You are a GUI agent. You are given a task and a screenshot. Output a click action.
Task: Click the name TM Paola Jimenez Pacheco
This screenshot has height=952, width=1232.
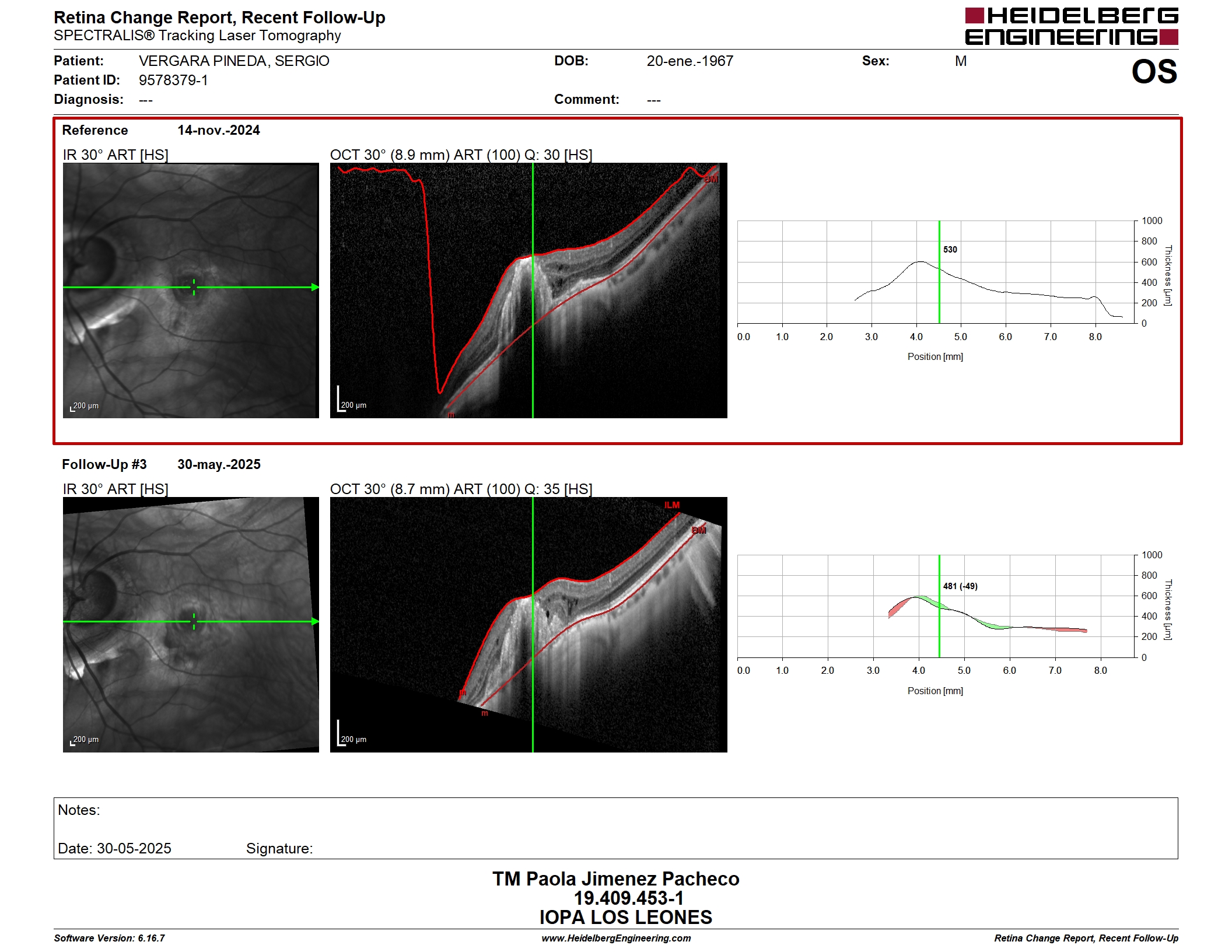(616, 879)
